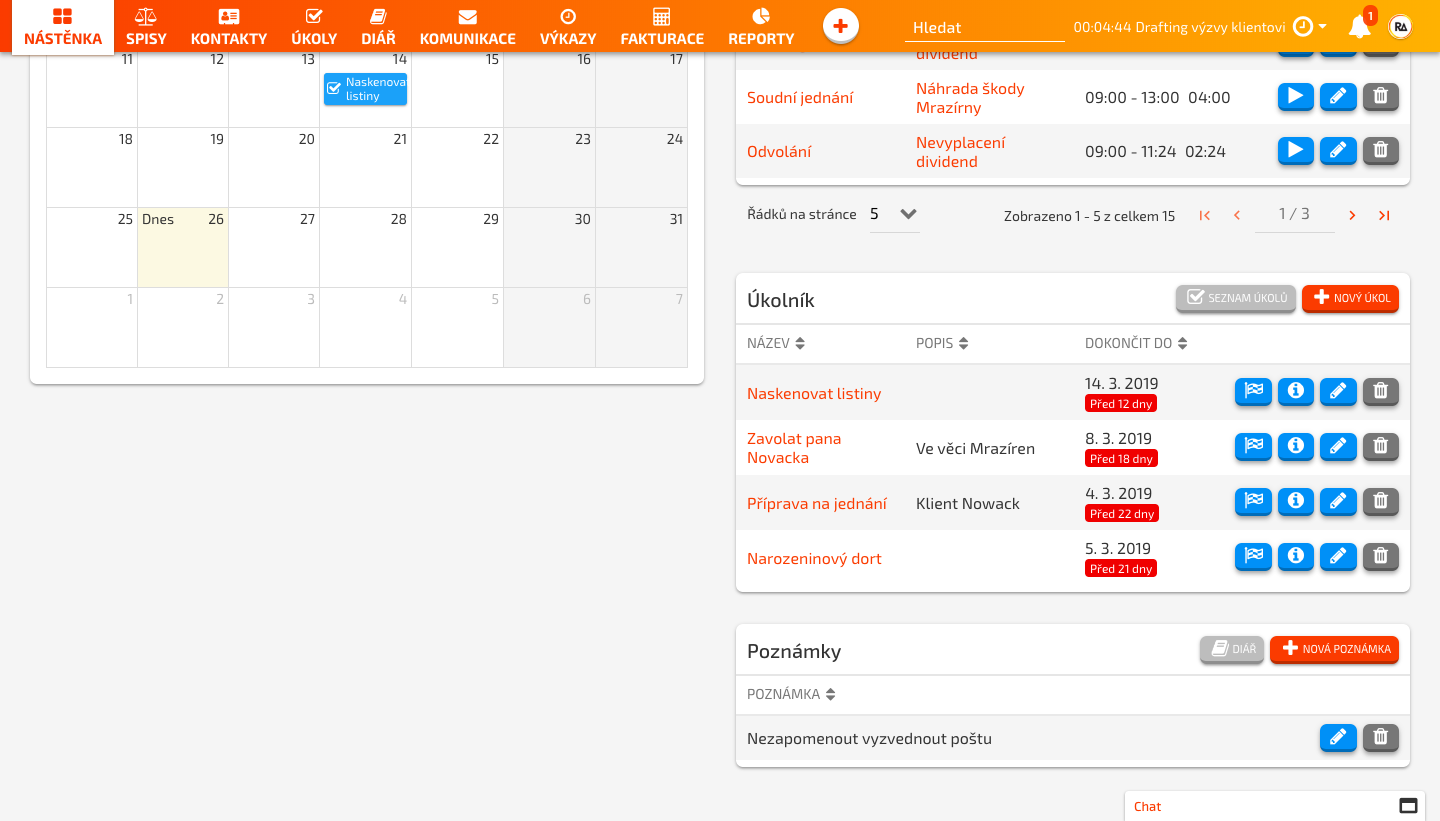The height and width of the screenshot is (821, 1440).
Task: Sort tasks by Dokončit do column
Action: 1136,343
